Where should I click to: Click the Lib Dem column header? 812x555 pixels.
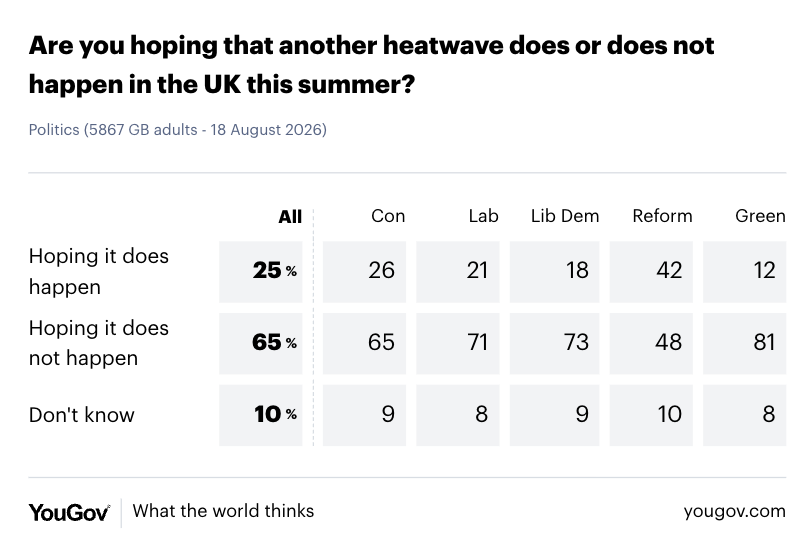pos(564,216)
